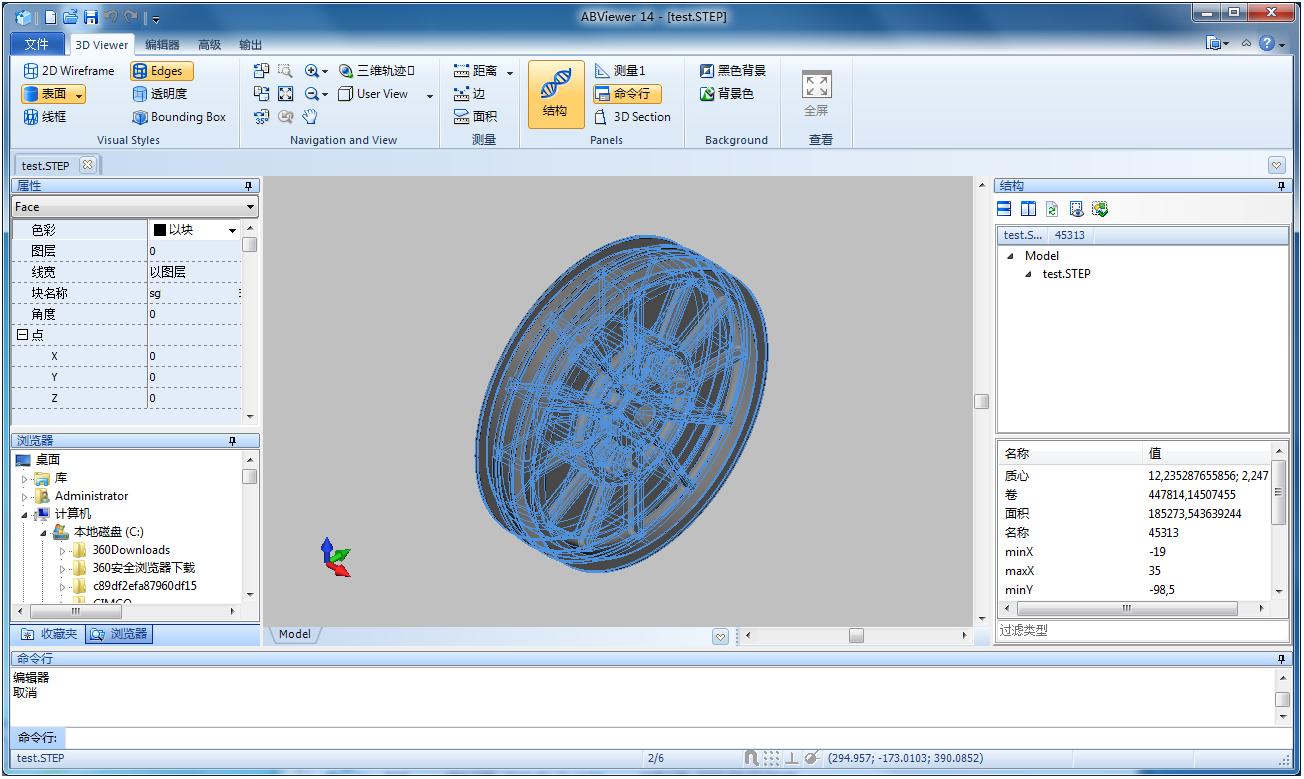The width and height of the screenshot is (1304, 779).
Task: Switch to 2D Wireframe style
Action: click(69, 71)
